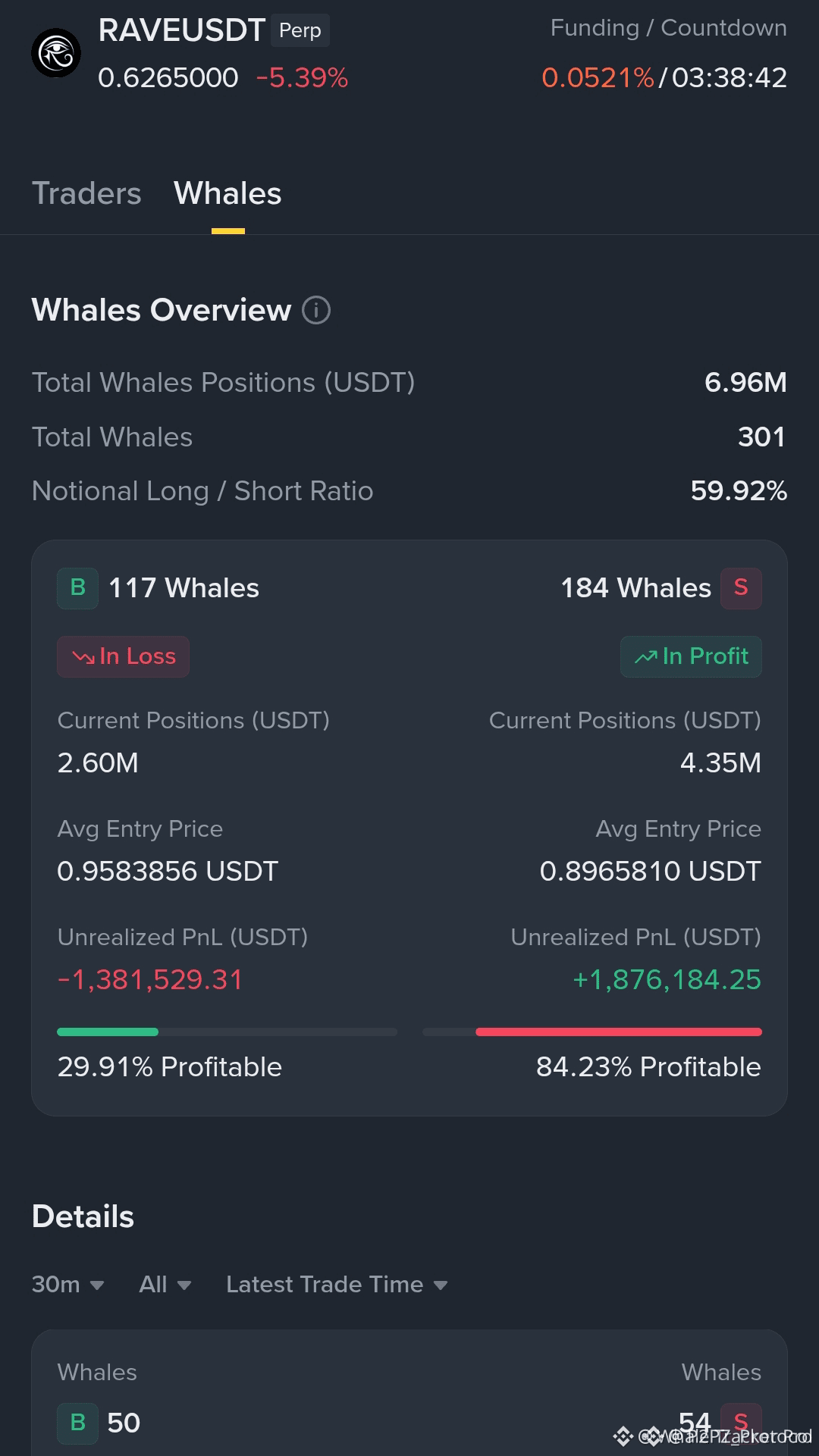Tap the red S sell badge beside 184 Whales

[741, 588]
